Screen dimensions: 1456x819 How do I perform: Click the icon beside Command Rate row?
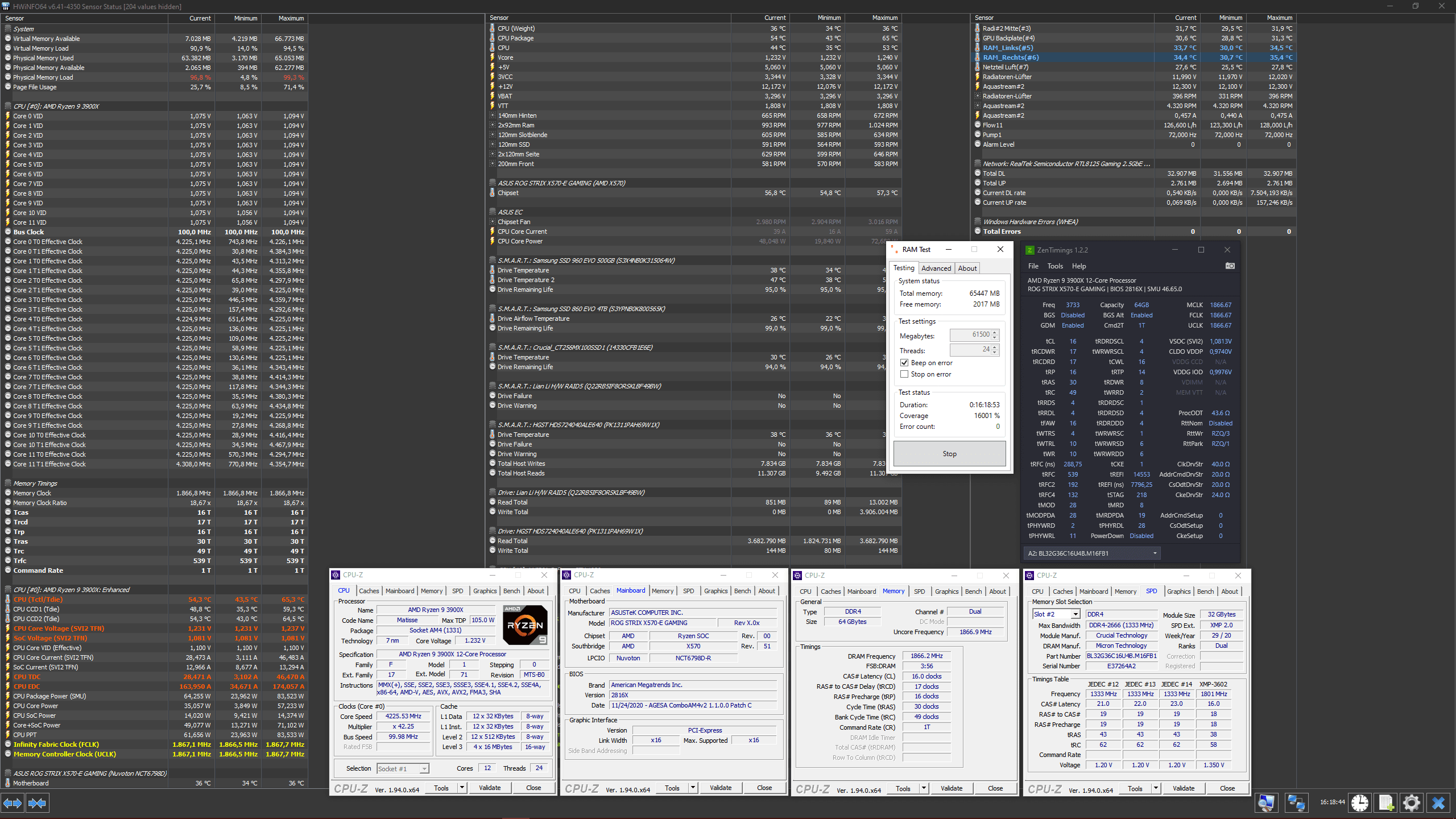[x=8, y=570]
